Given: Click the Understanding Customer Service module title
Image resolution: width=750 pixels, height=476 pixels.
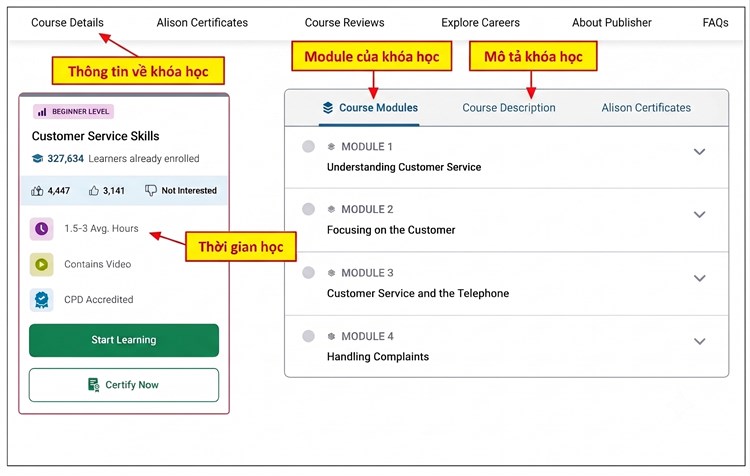Looking at the screenshot, I should click(x=404, y=167).
